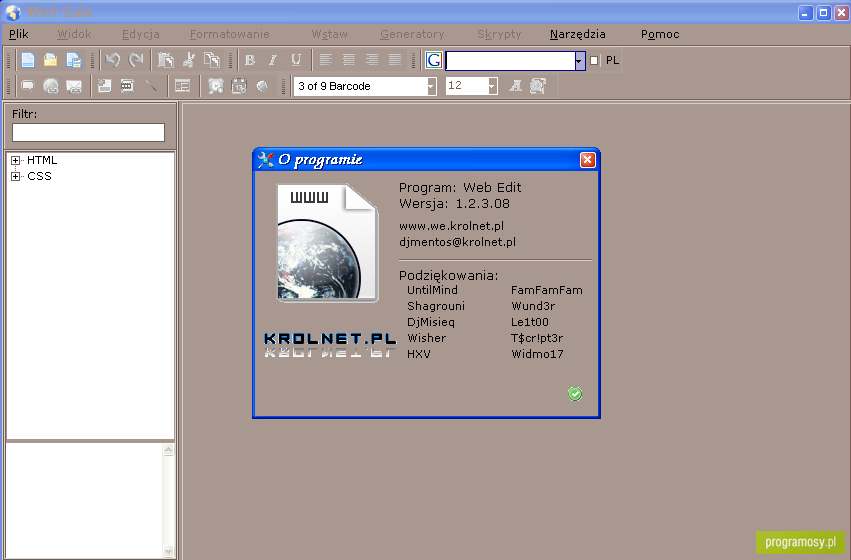Click the image insert icon
The height and width of the screenshot is (560, 851).
tap(104, 86)
